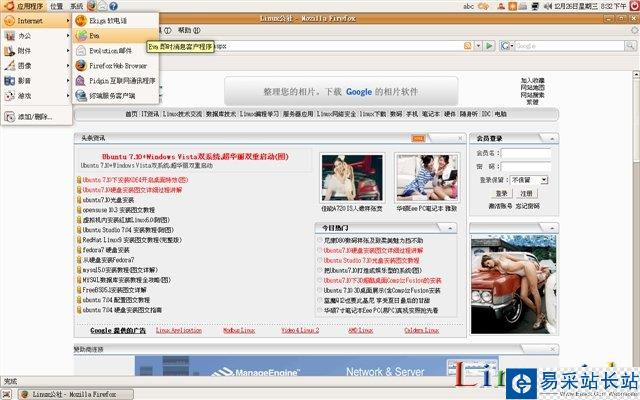Click the keyboard/key tray icon beside abc
Image resolution: width=640 pixels, height=400 pixels.
click(483, 6)
